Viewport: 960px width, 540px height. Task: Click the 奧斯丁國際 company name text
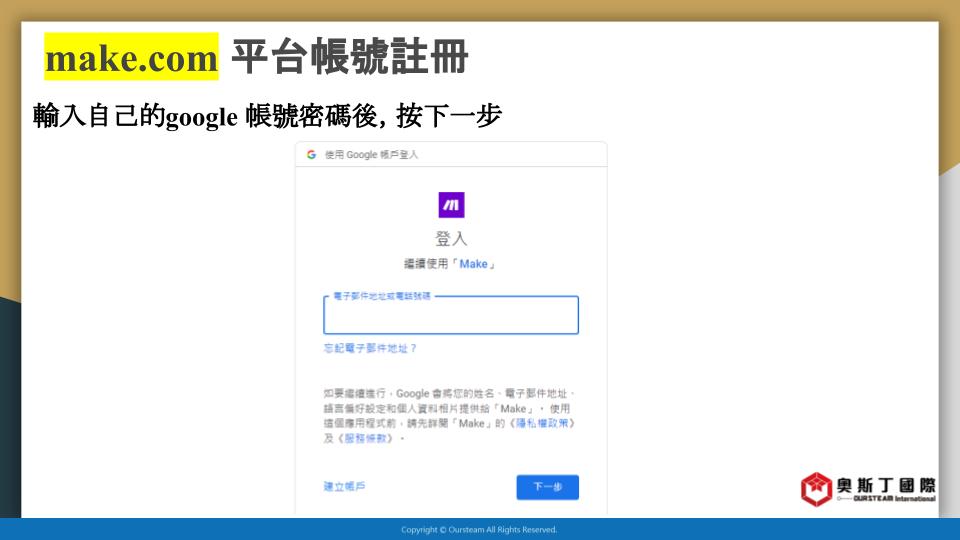pos(886,485)
